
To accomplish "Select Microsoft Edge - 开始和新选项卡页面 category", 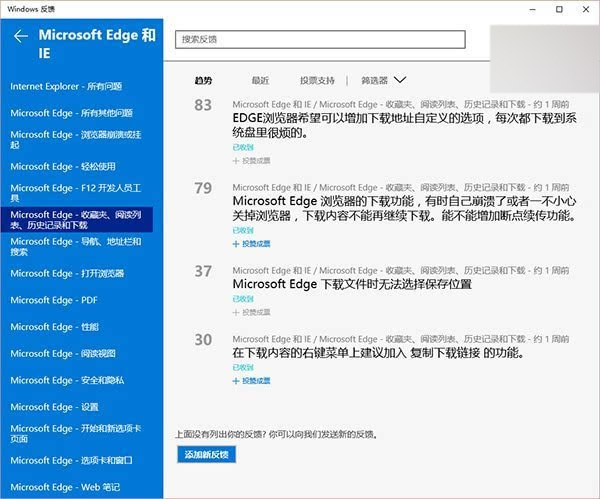I will pos(76,434).
